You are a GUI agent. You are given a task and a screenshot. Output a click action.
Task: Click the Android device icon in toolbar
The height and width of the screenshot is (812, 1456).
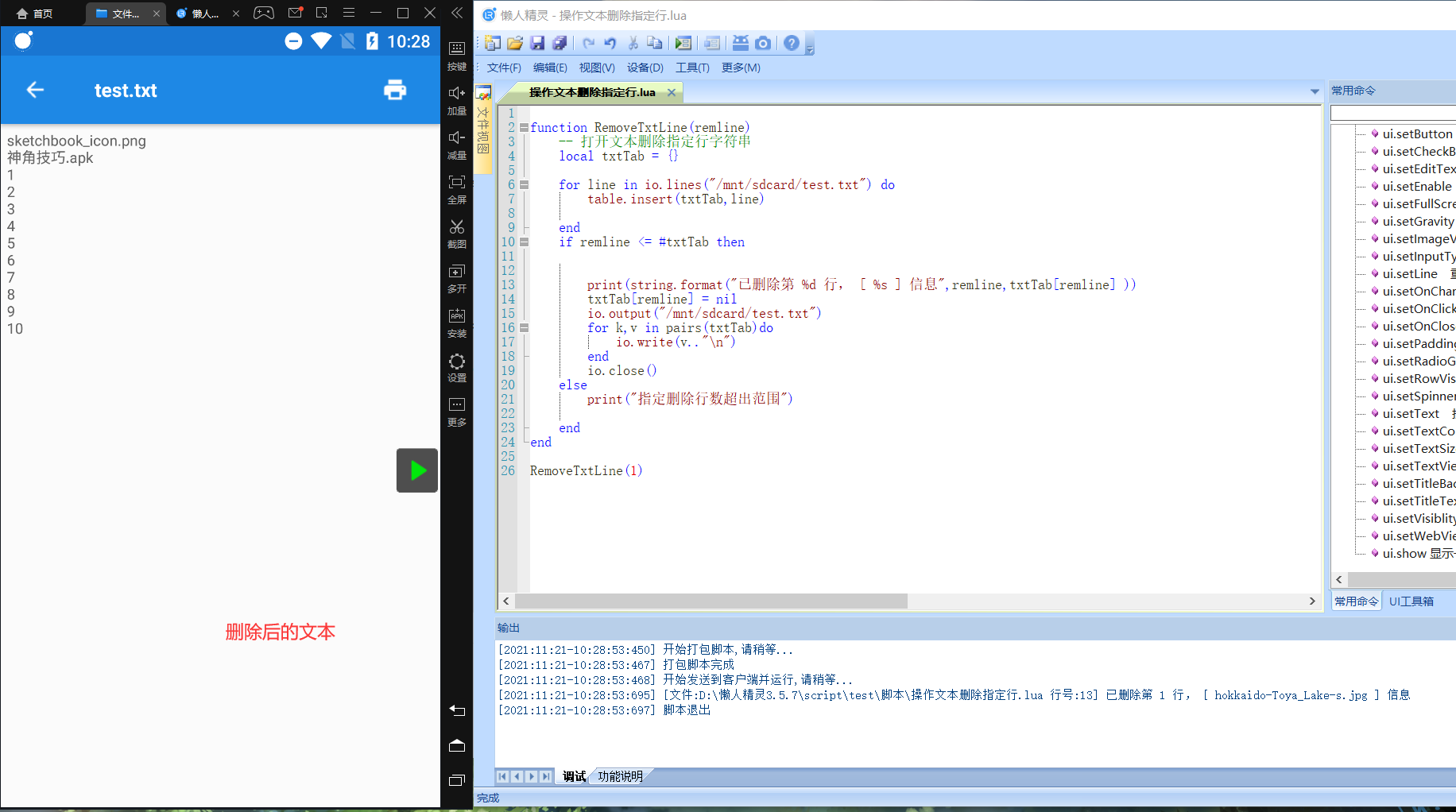coord(741,44)
